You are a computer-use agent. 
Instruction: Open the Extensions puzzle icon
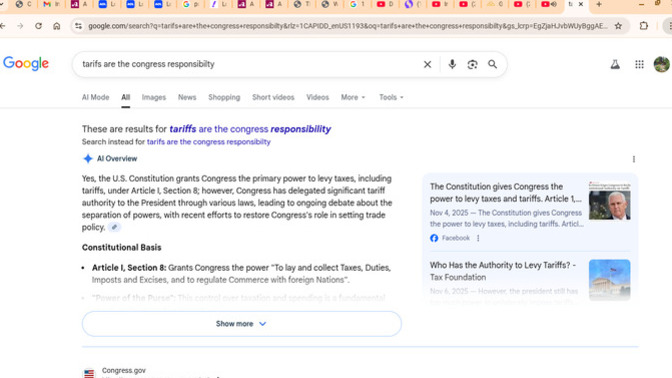coord(644,26)
